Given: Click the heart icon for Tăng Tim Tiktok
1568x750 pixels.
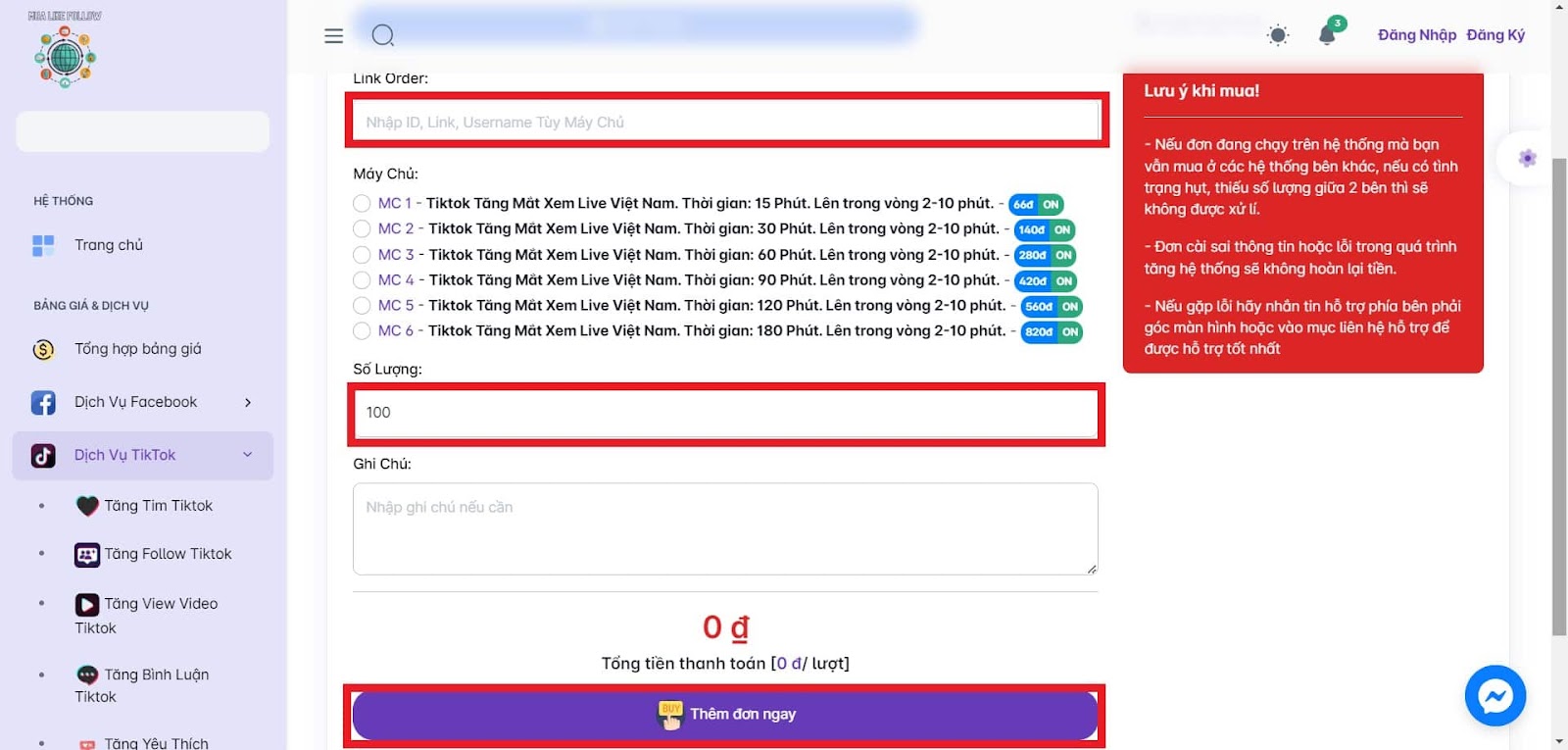Looking at the screenshot, I should [87, 506].
